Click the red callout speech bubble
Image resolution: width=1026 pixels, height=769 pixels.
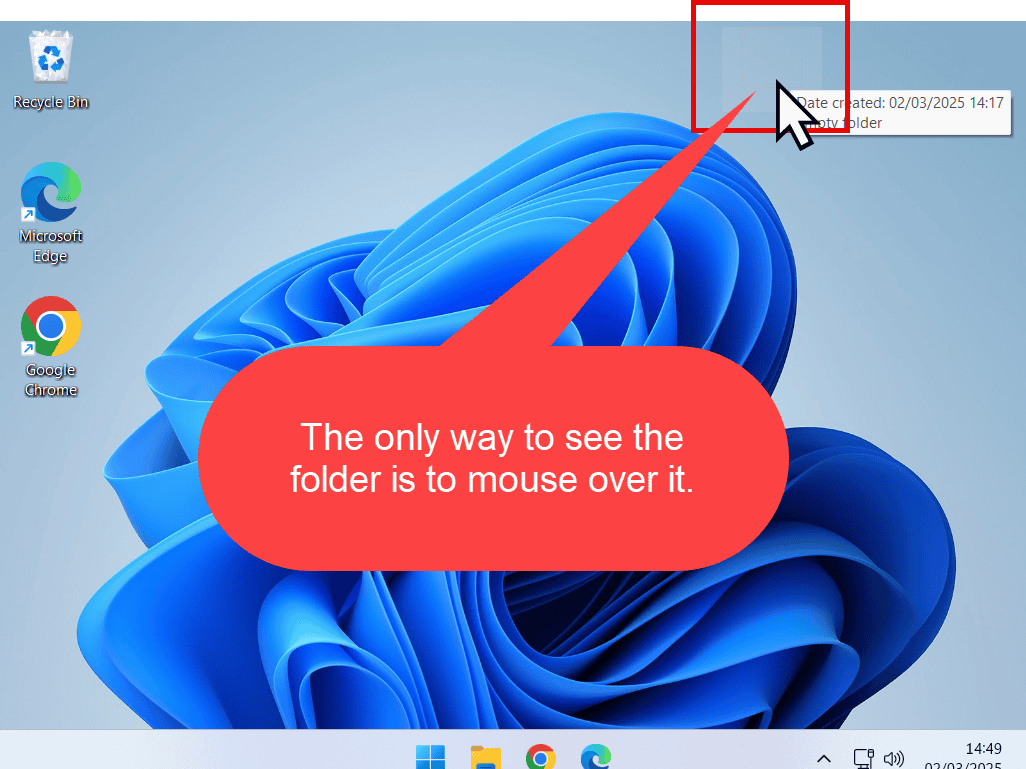pos(490,460)
